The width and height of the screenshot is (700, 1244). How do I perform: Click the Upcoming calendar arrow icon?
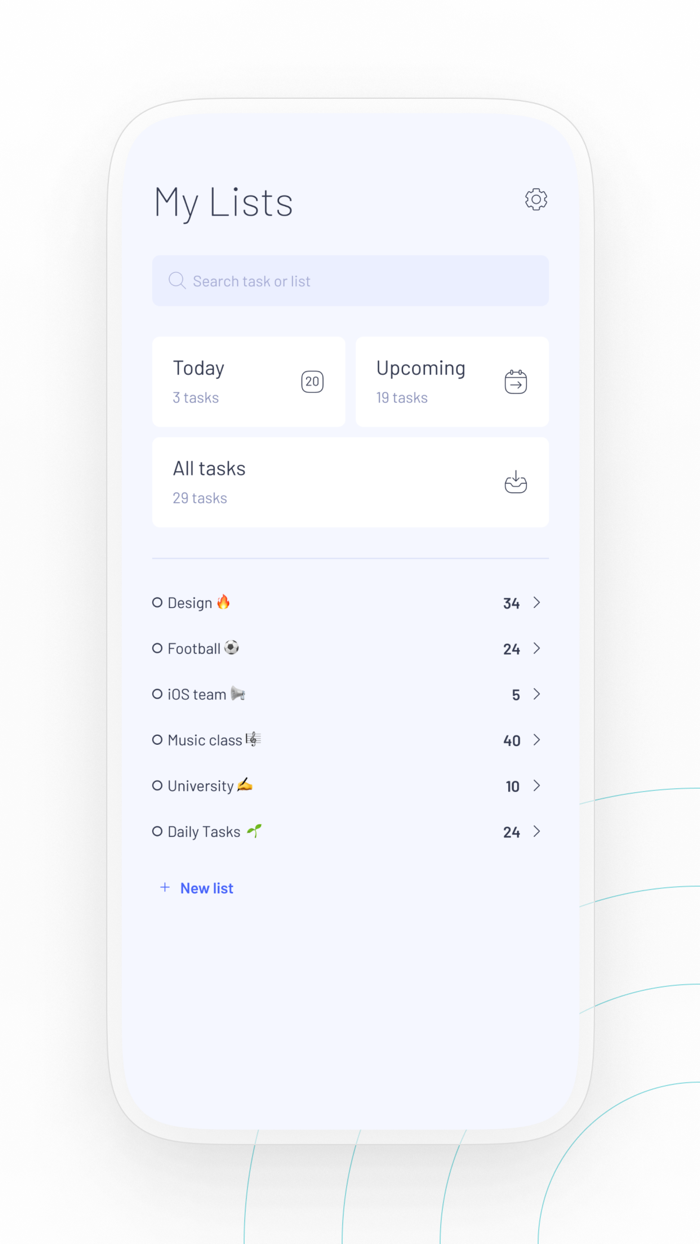tap(515, 382)
